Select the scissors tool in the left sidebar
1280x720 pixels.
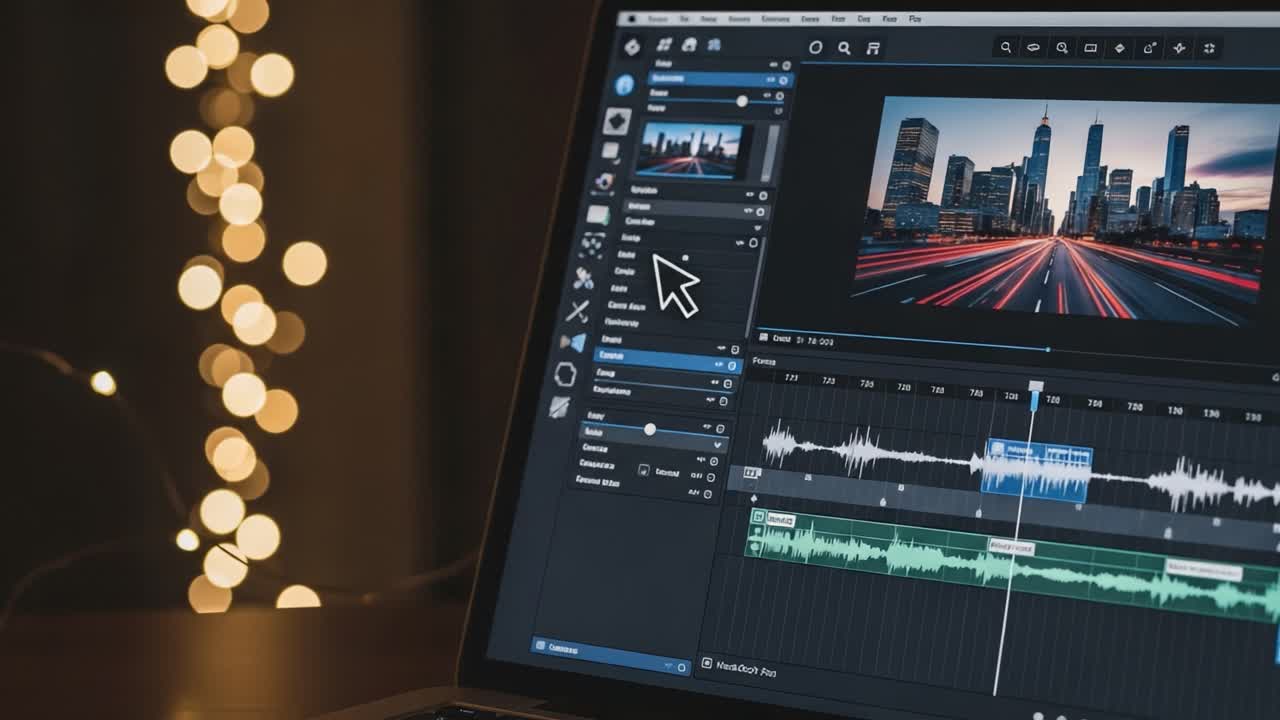tap(578, 309)
